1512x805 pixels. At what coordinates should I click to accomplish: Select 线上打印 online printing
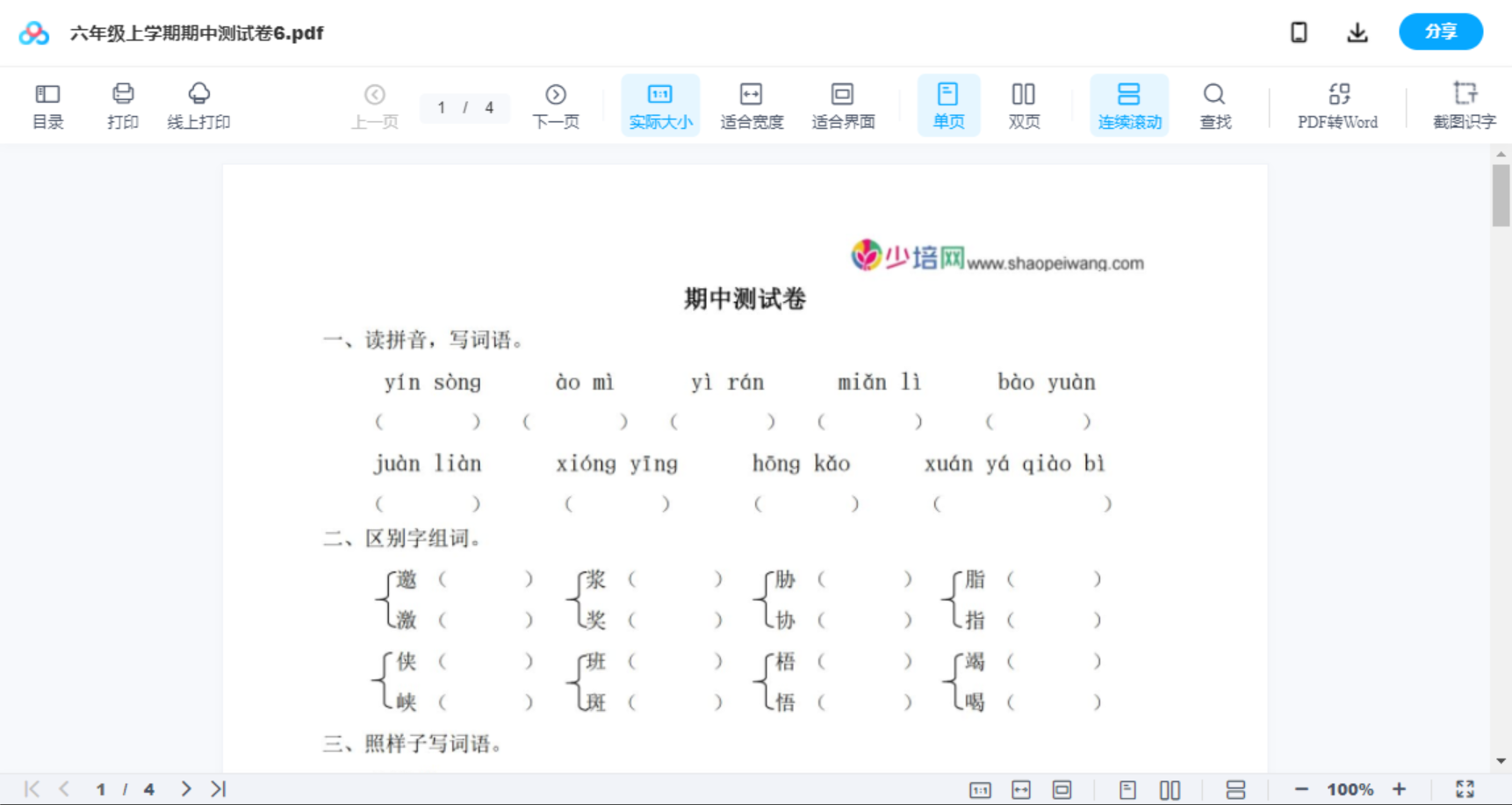point(198,104)
